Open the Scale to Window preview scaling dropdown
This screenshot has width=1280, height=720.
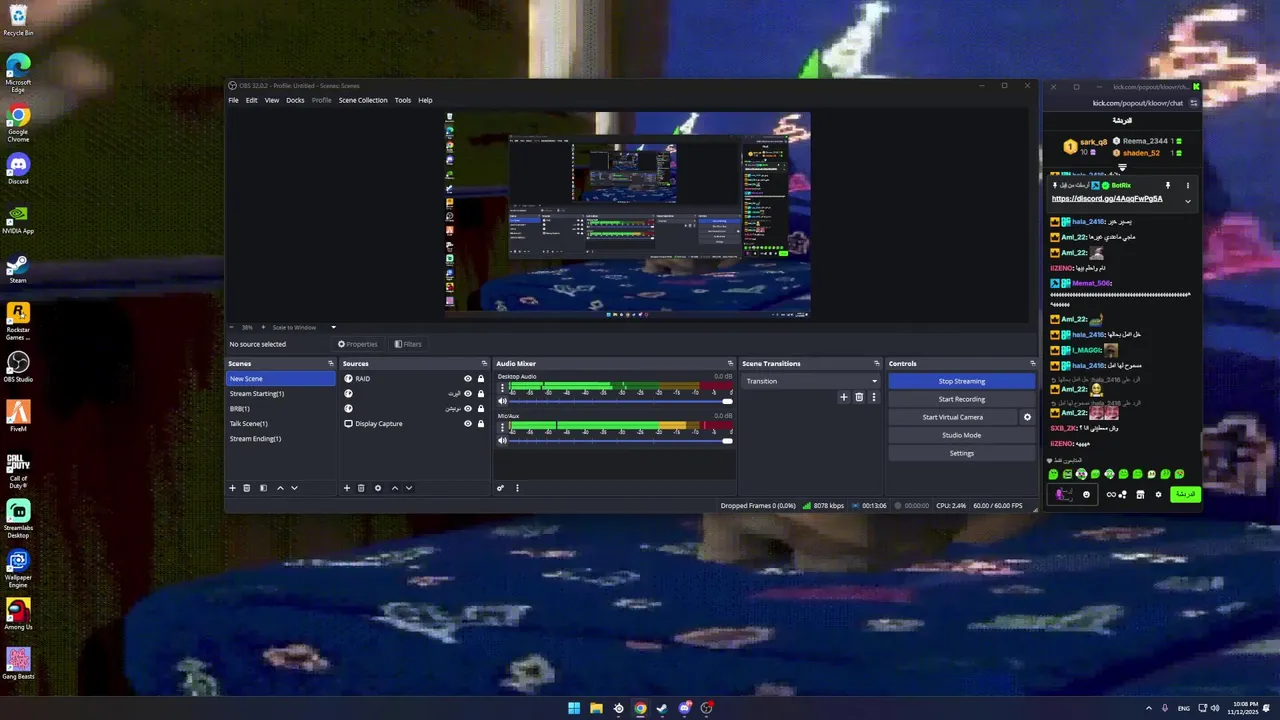[x=304, y=327]
